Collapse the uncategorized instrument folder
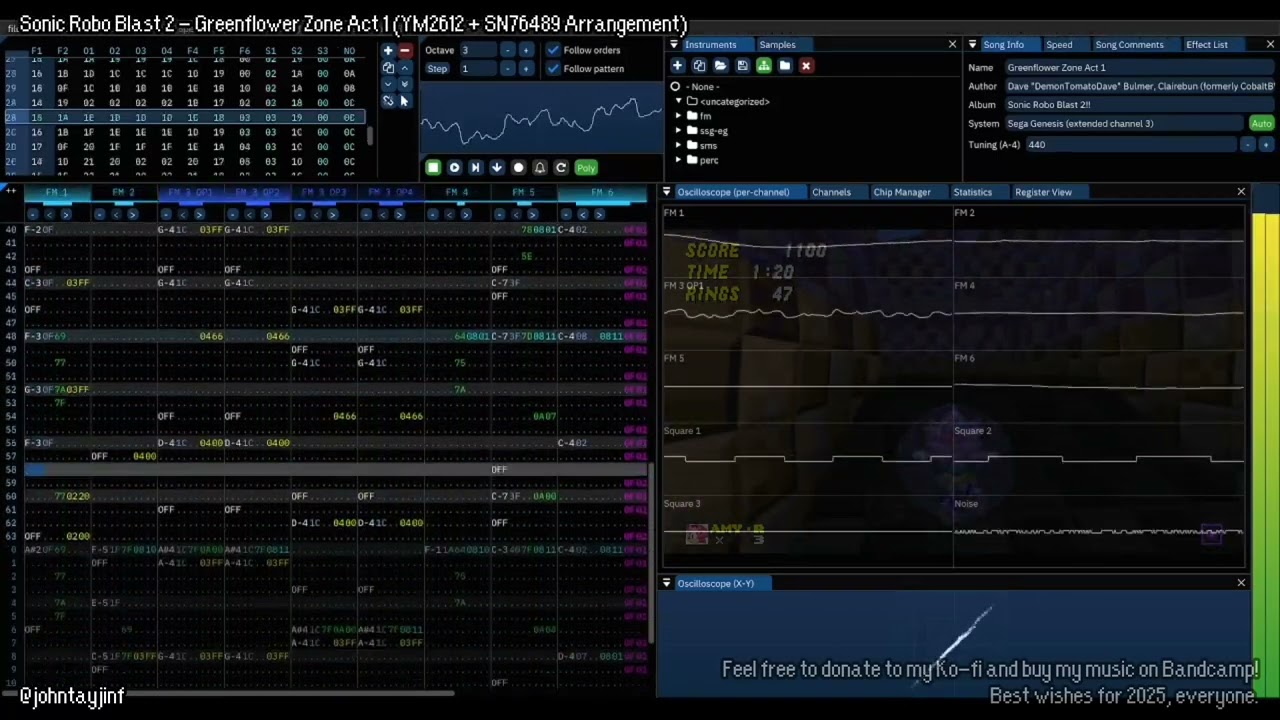 (x=679, y=102)
